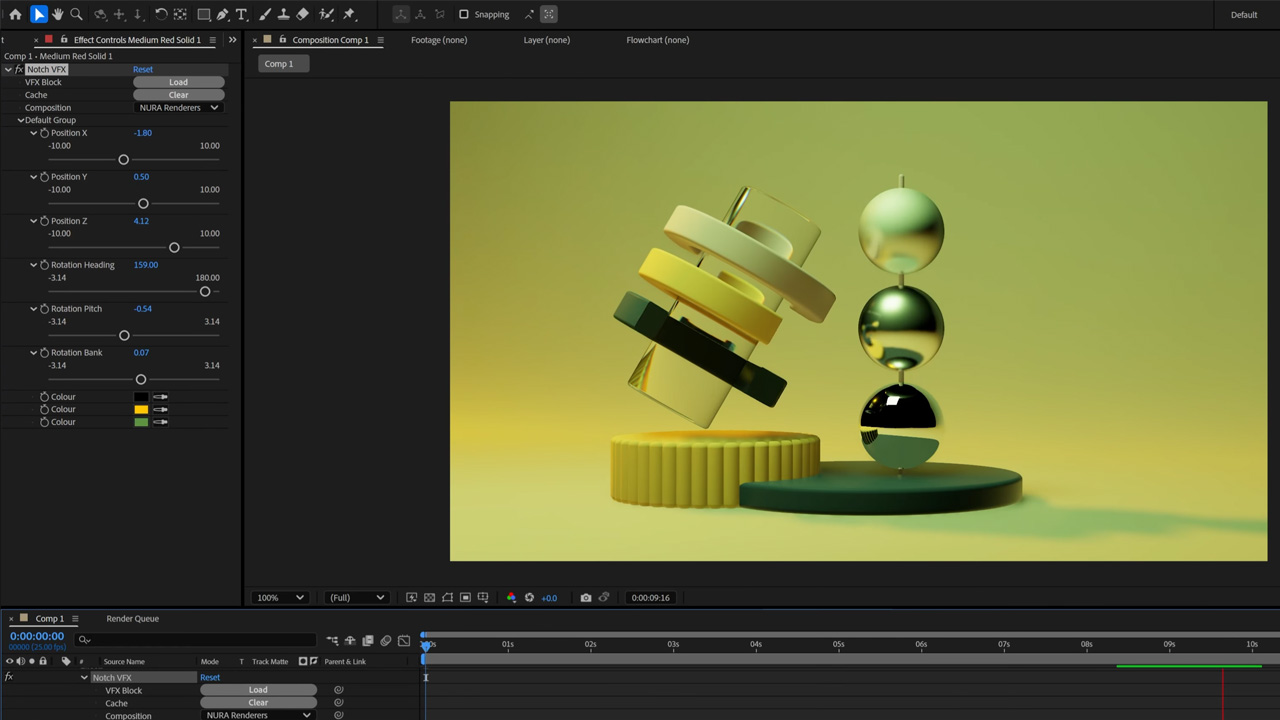Screen dimensions: 1280x720
Task: Enable the Snapping checkbox
Action: tap(465, 14)
